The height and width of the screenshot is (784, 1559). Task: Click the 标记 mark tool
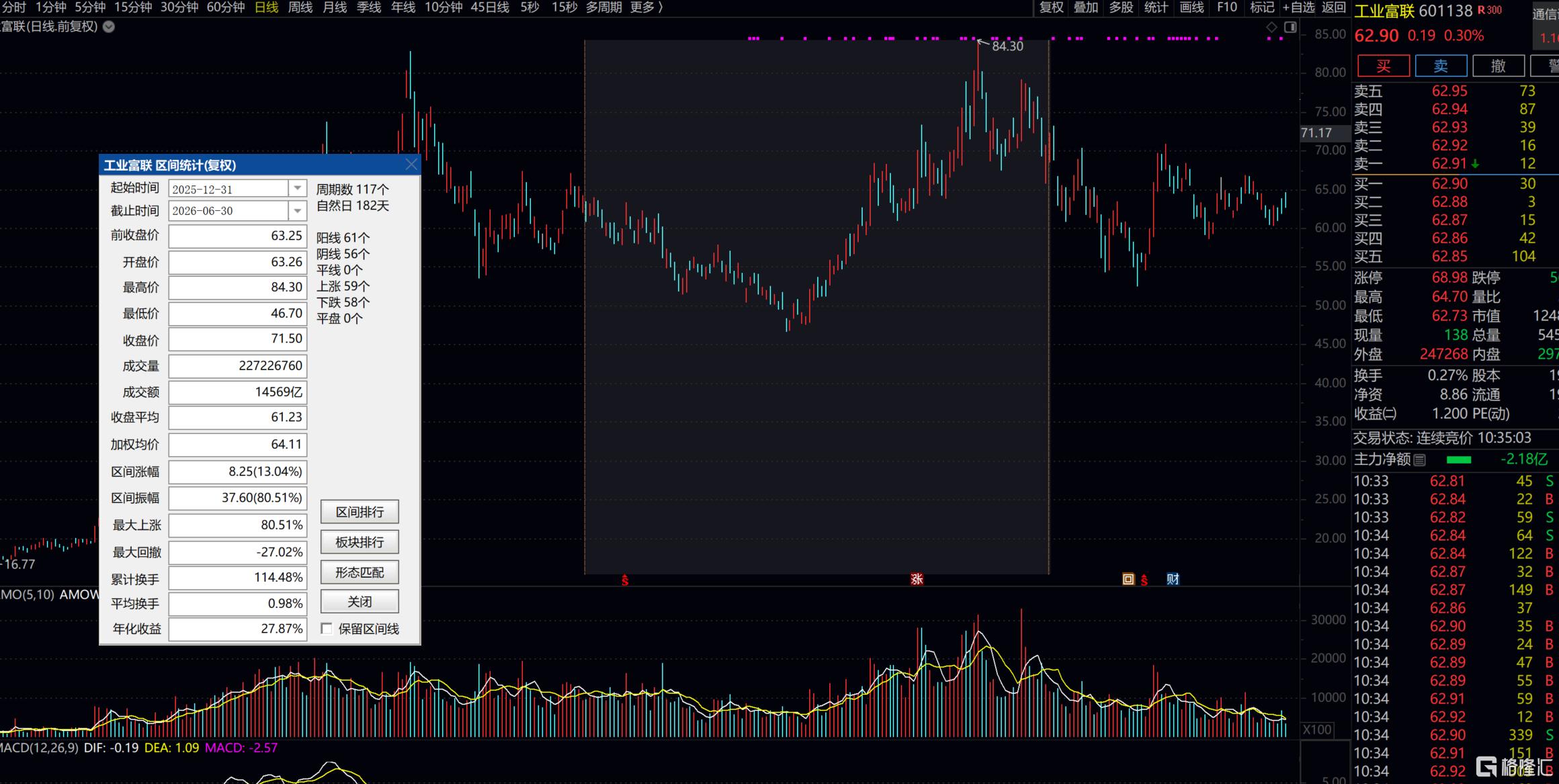1262,7
